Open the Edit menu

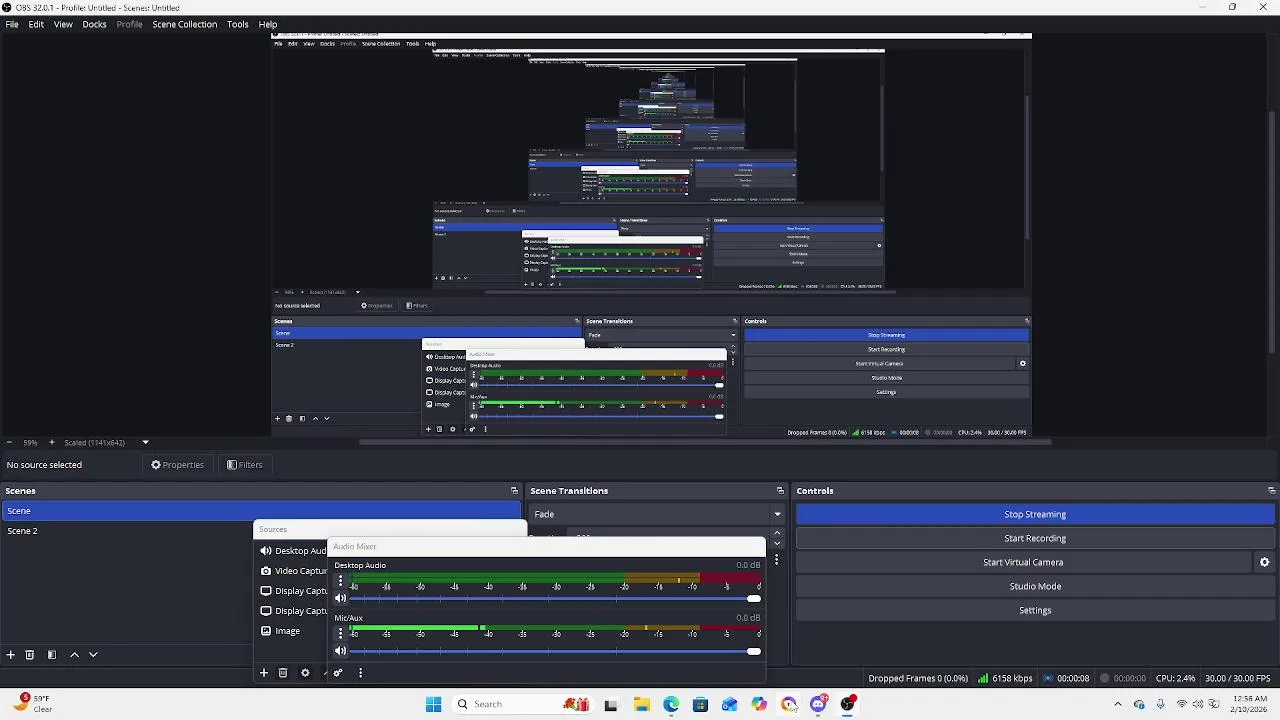(x=36, y=24)
